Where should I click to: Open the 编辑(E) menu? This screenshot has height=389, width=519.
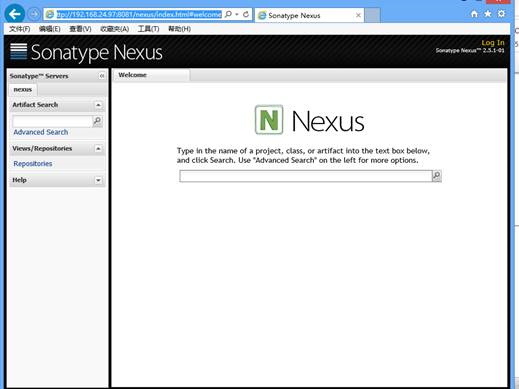pos(49,29)
